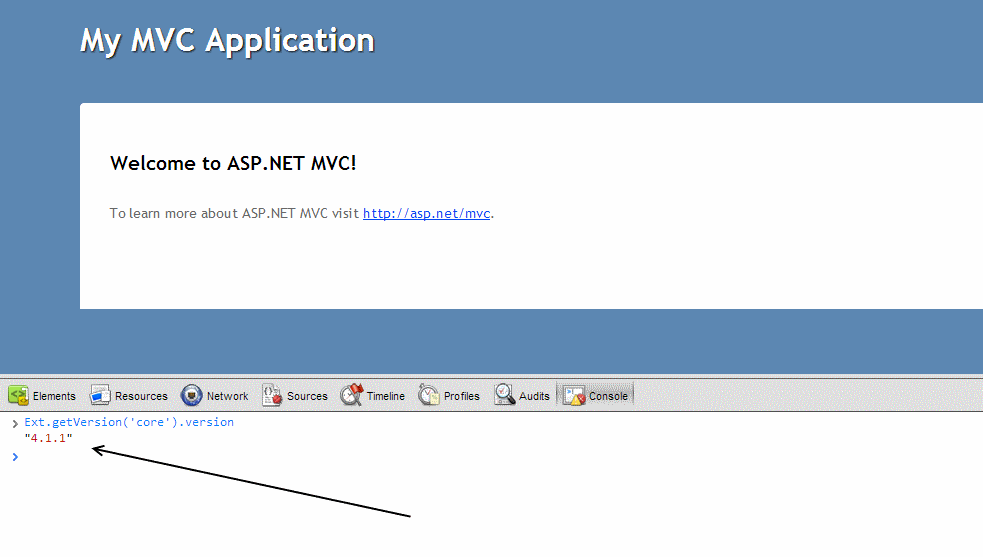Image resolution: width=983 pixels, height=557 pixels.
Task: Open the Timeline tab label
Action: [386, 396]
